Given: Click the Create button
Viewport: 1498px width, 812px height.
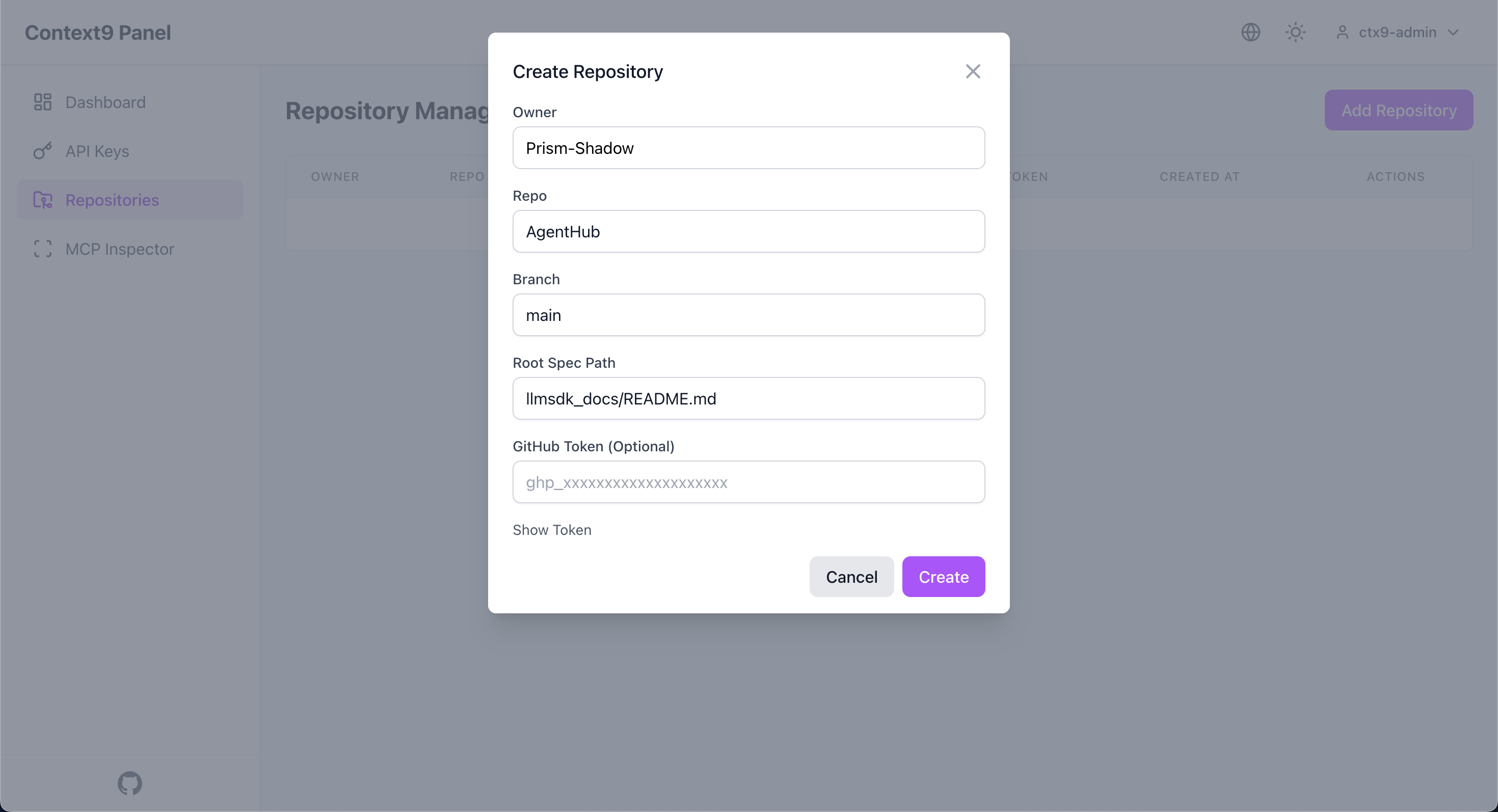Looking at the screenshot, I should point(943,577).
